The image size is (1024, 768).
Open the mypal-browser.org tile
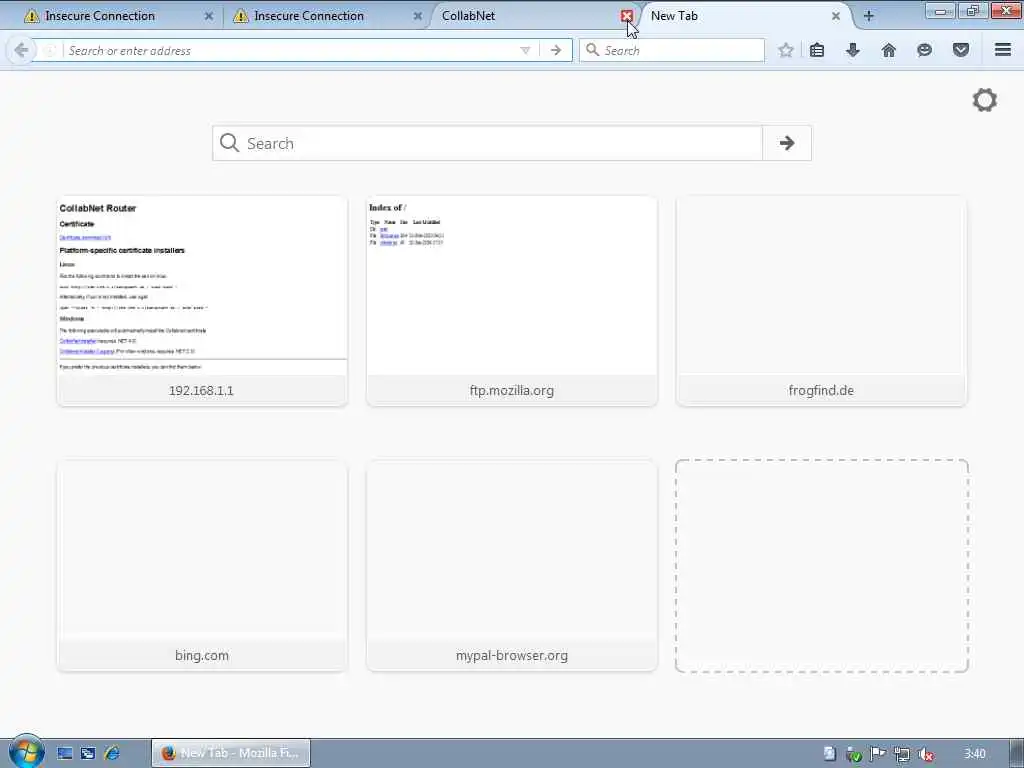[x=512, y=566]
